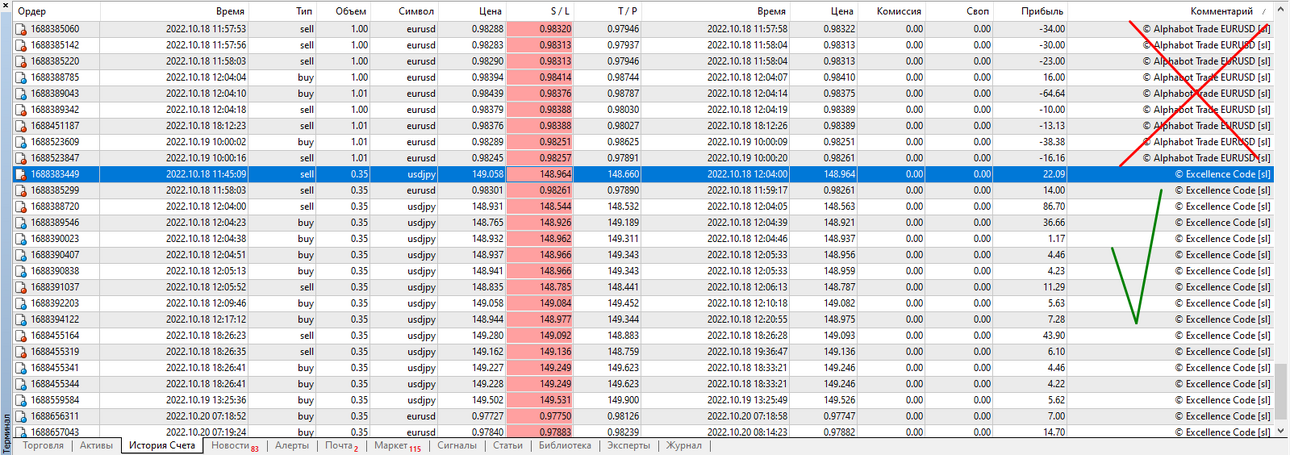Open the Алерты tab
Screen dimensions: 1290x455
292,446
